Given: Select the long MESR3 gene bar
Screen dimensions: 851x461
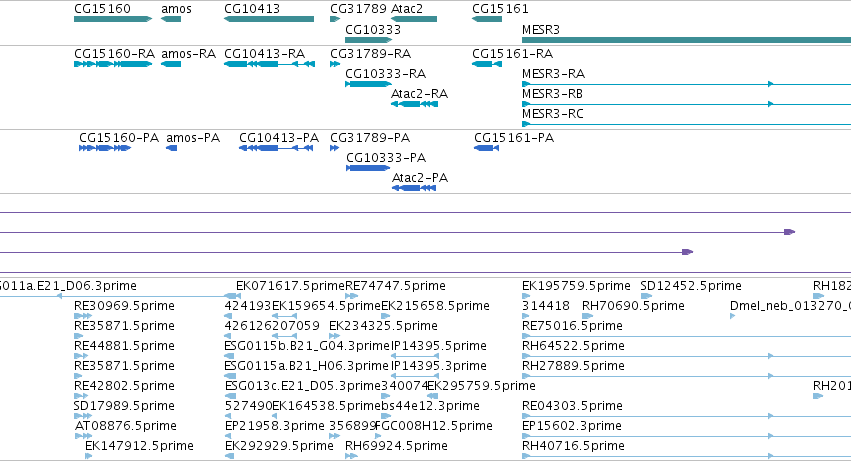Looking at the screenshot, I should (686, 40).
